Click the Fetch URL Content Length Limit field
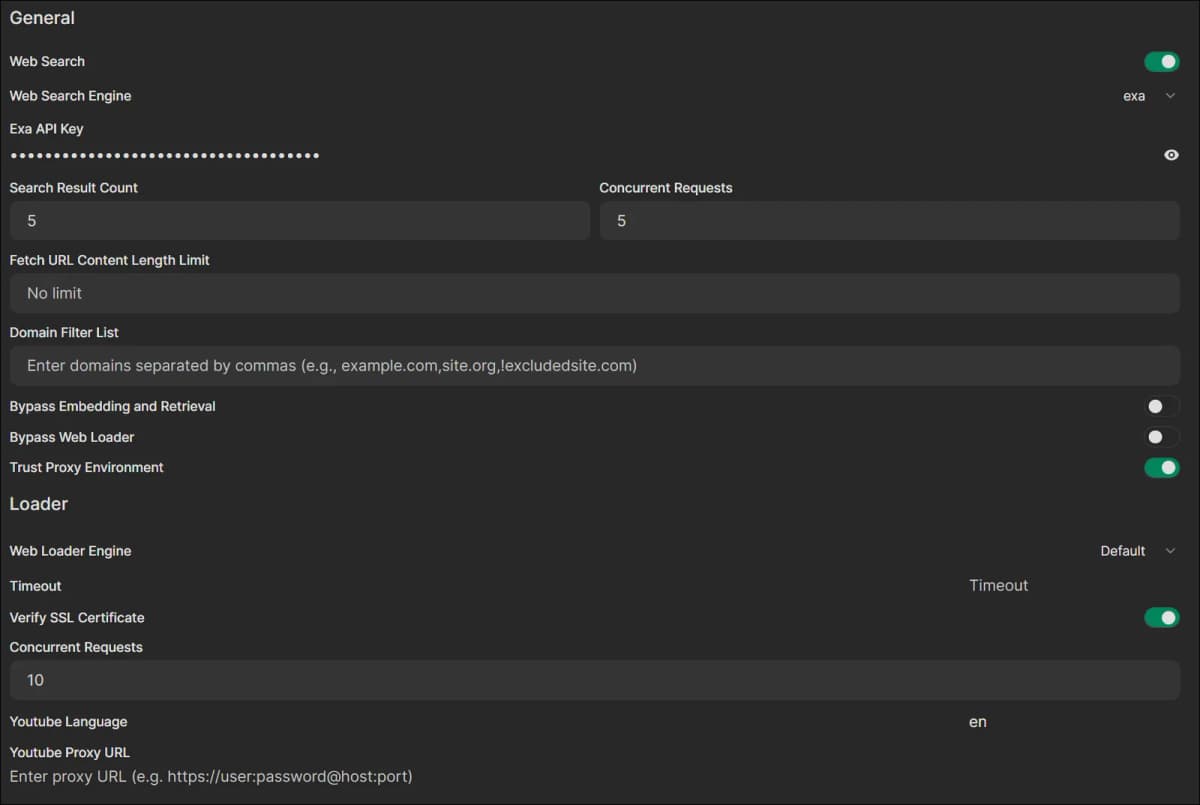This screenshot has height=805, width=1200. [x=595, y=293]
